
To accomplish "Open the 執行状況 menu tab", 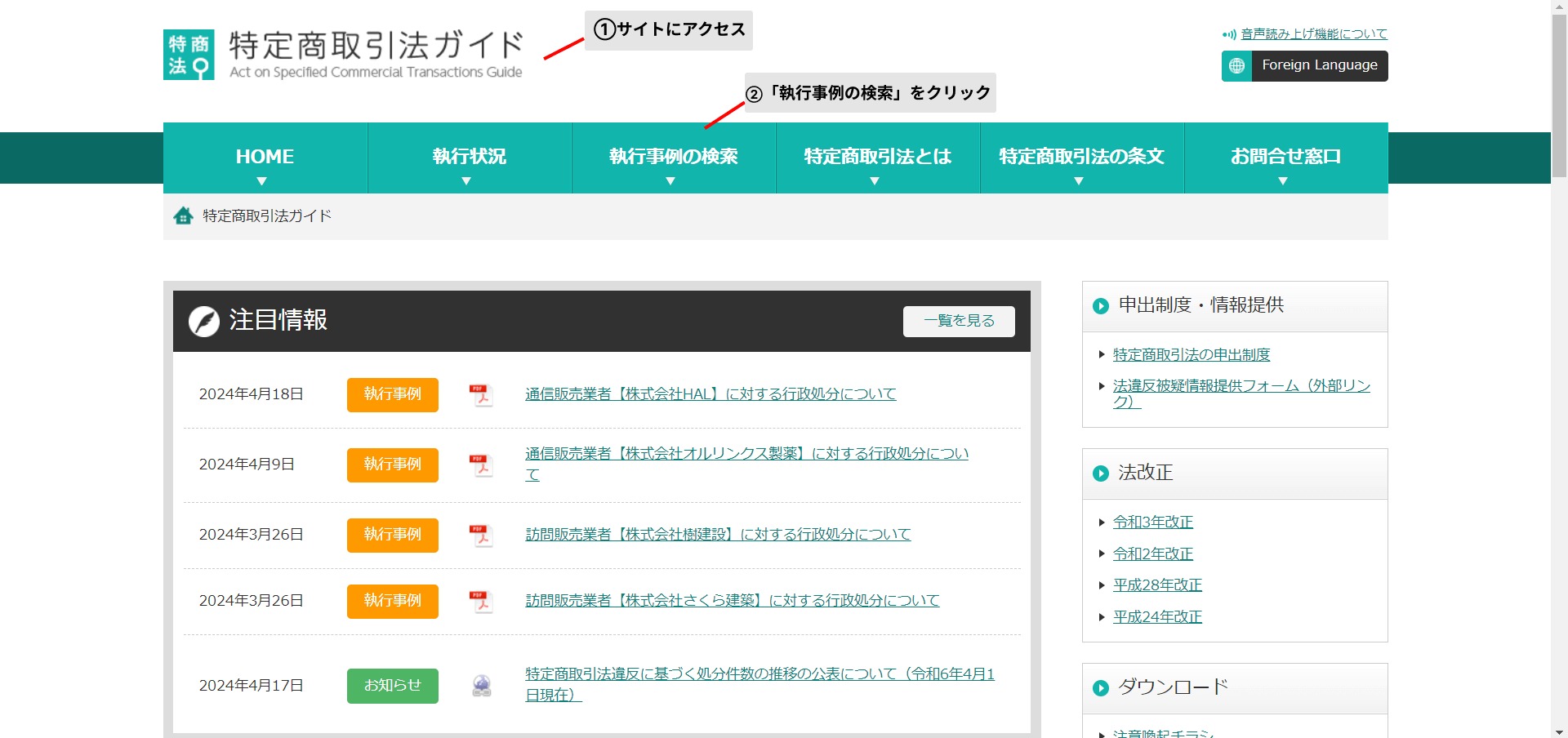I will pos(470,158).
